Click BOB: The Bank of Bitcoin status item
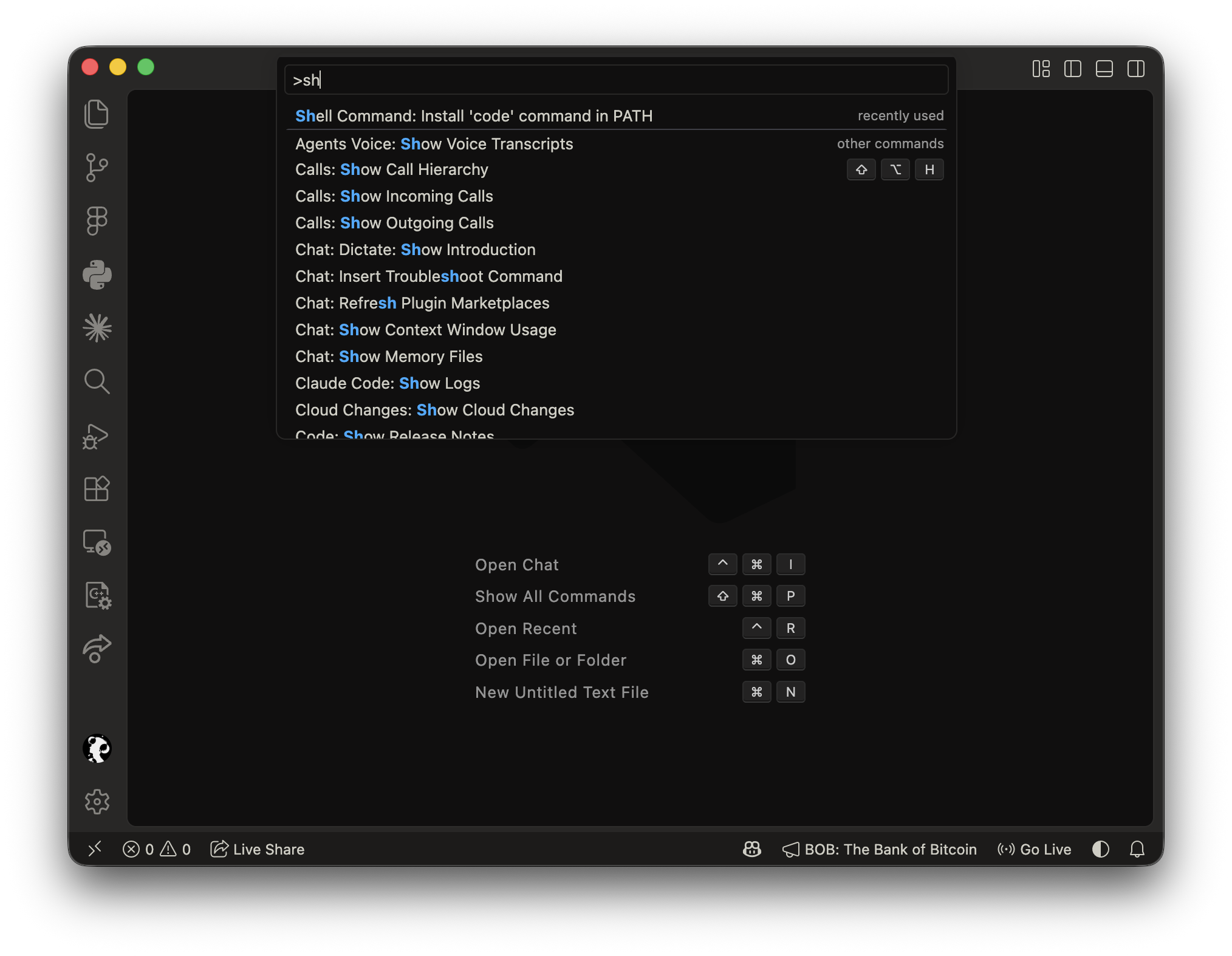 click(880, 849)
